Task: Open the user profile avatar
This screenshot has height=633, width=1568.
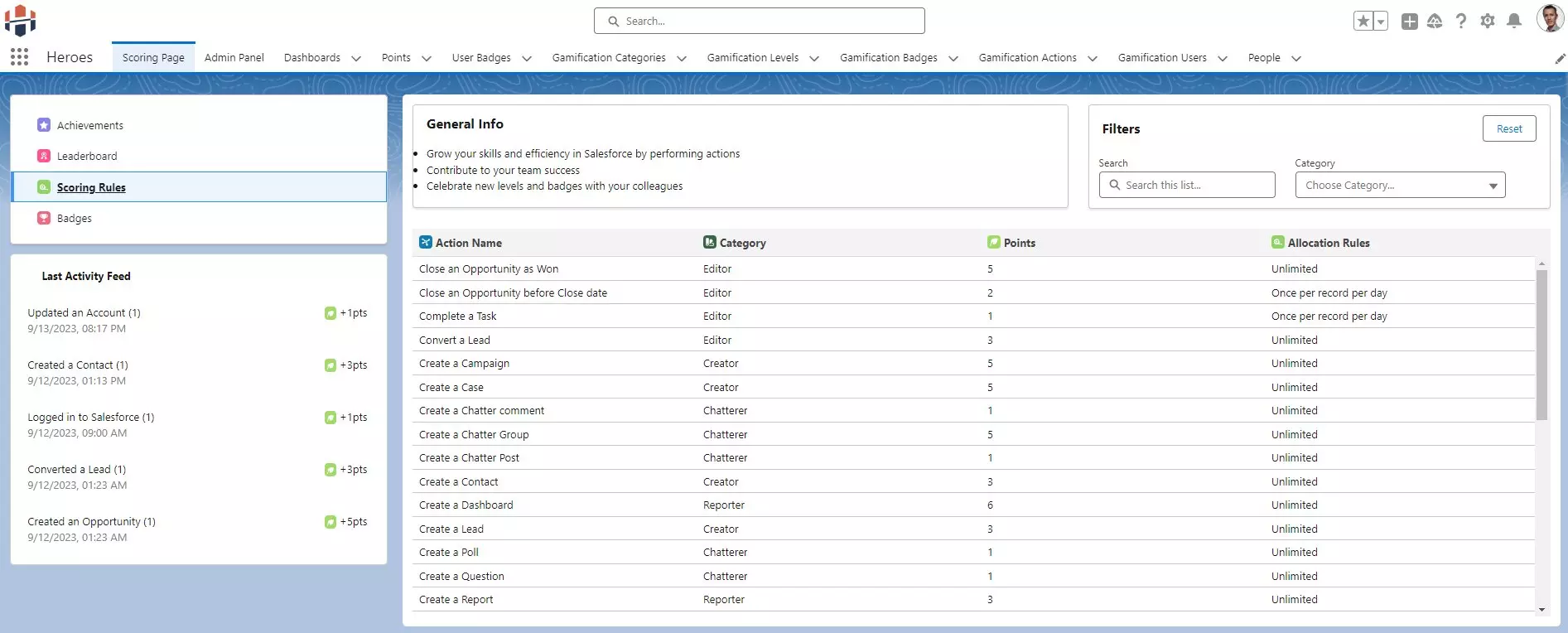Action: click(1550, 18)
